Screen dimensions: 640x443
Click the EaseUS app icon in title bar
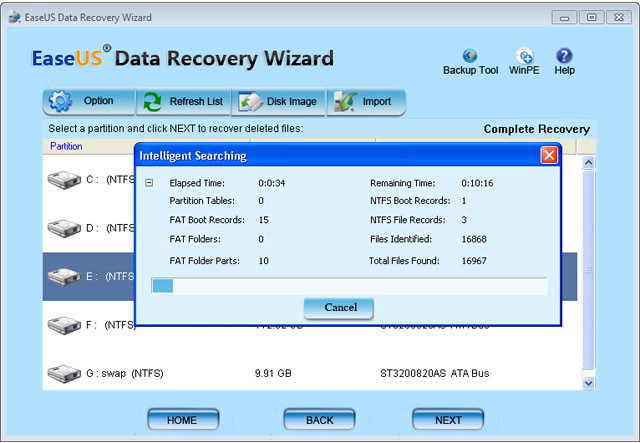coord(15,17)
